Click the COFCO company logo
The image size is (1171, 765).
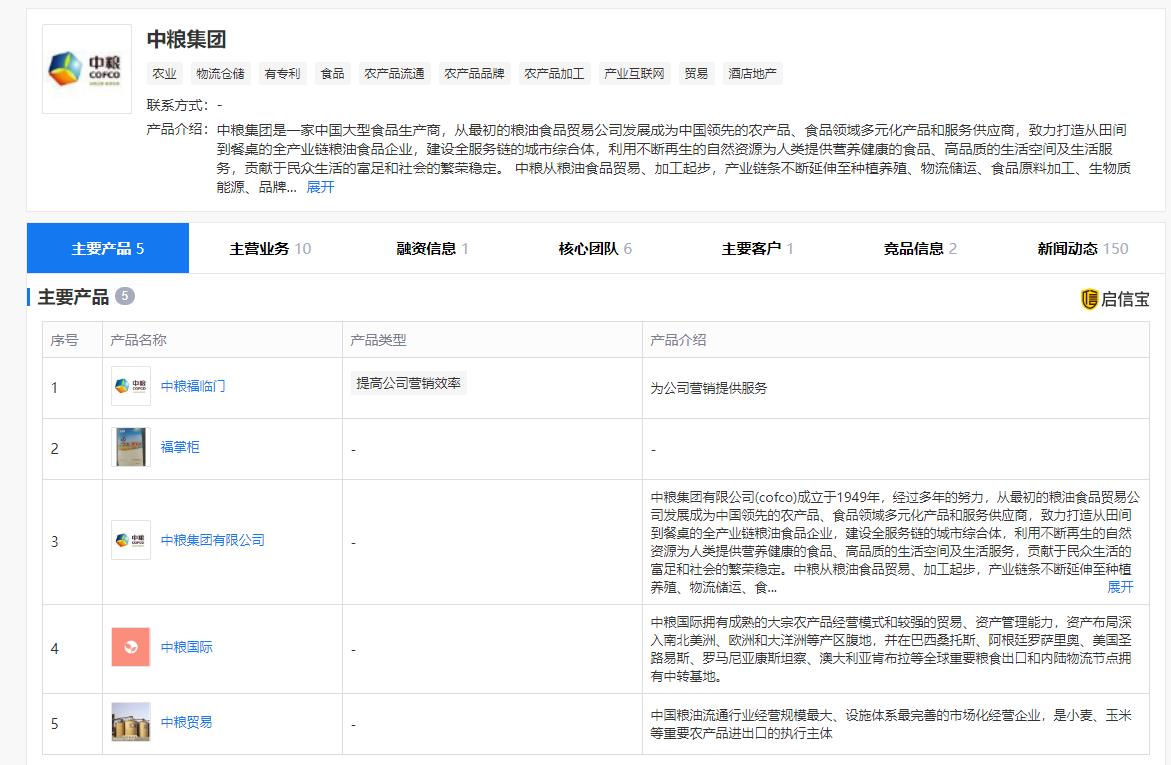coord(87,69)
